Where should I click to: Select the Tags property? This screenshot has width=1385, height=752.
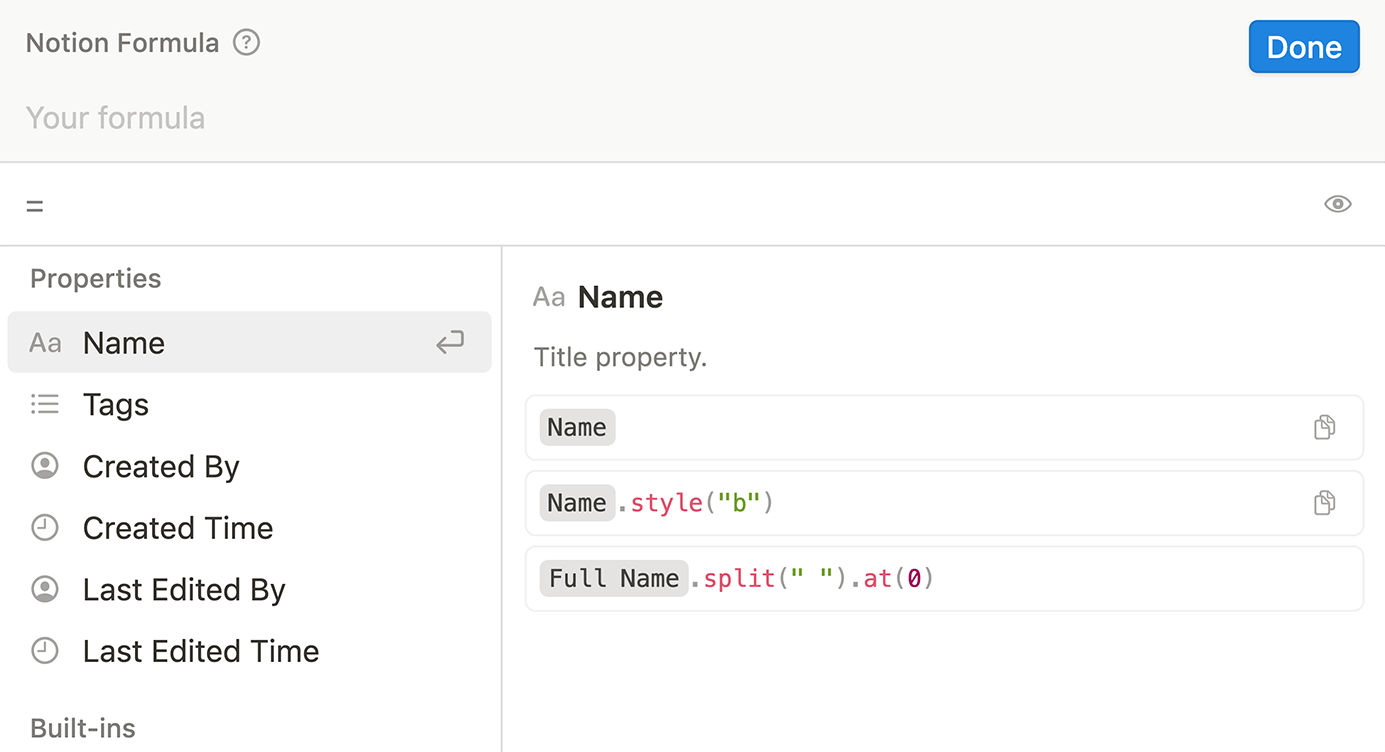tap(249, 404)
